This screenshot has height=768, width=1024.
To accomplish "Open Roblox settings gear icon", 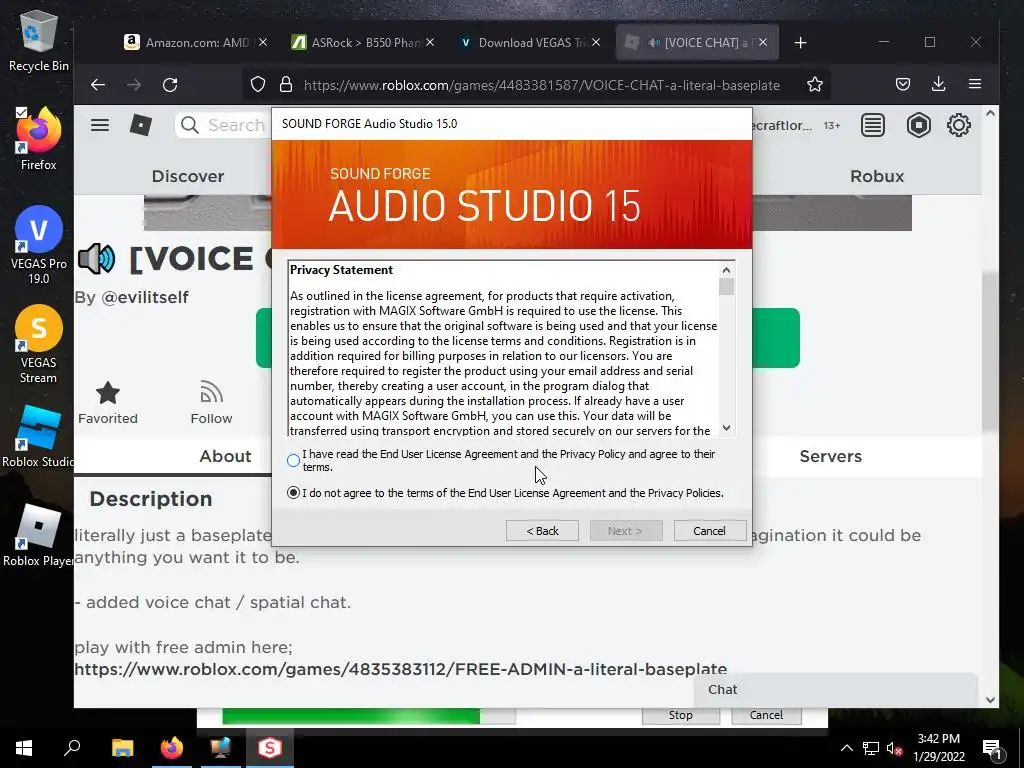I will click(959, 125).
